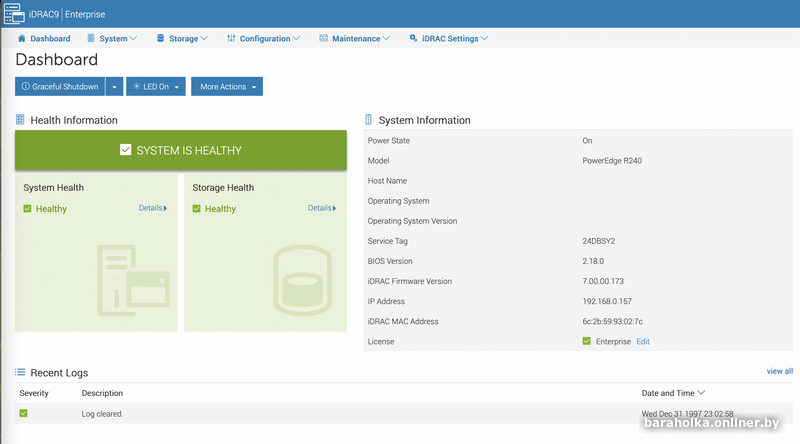Click view all recent logs link

pyautogui.click(x=780, y=371)
